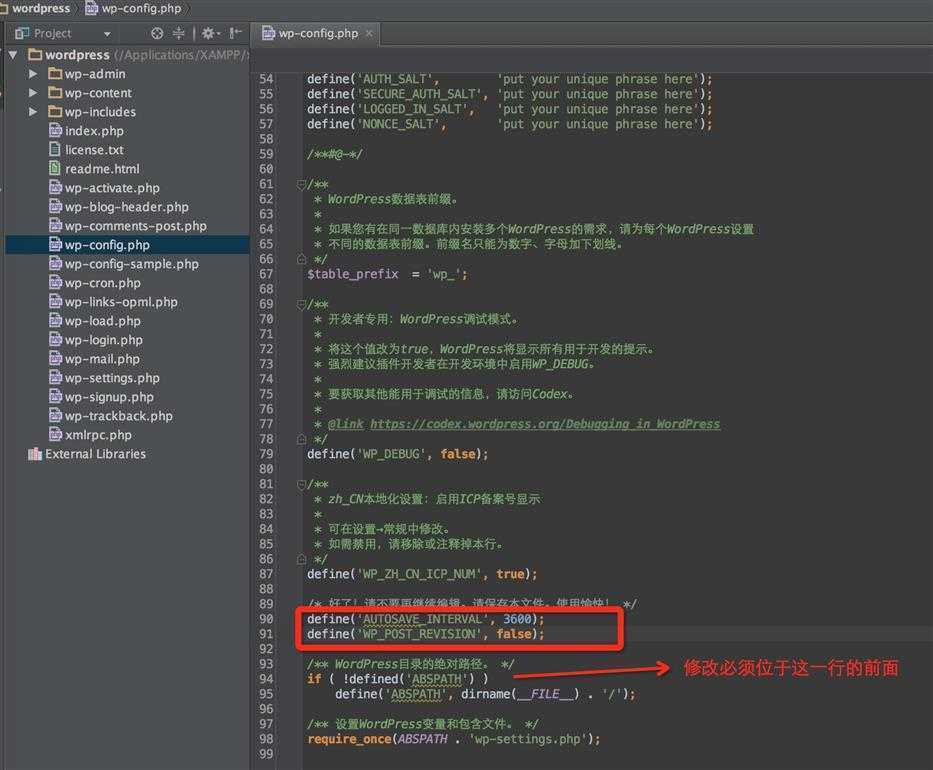
Task: Select wp-settings.php in the project tree
Action: tap(112, 378)
